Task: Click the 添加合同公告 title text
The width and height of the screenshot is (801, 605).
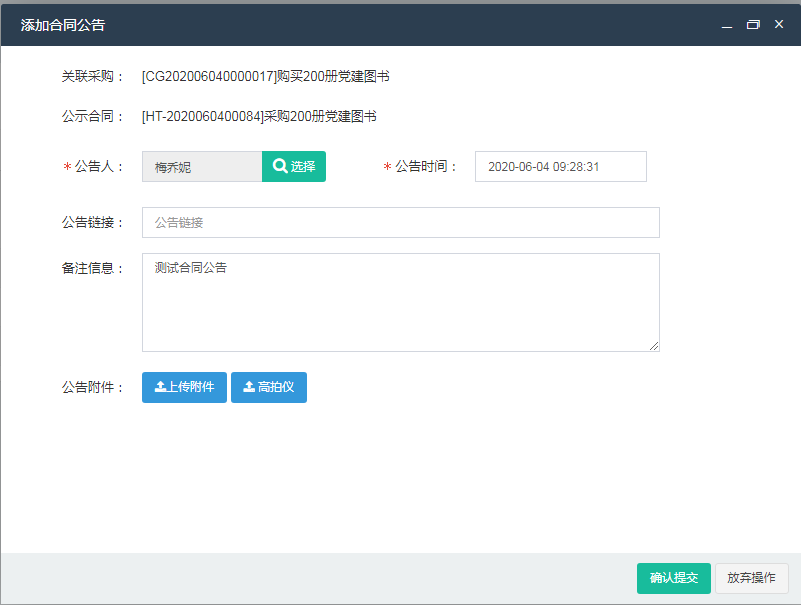Action: coord(63,25)
